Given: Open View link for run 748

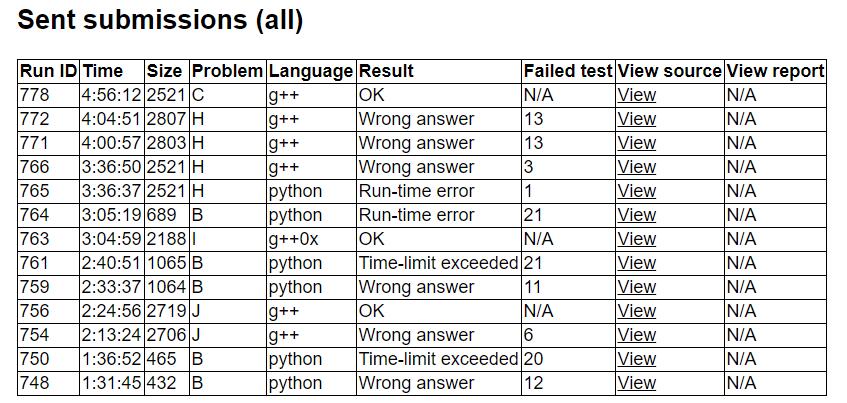Looking at the screenshot, I should [x=636, y=383].
